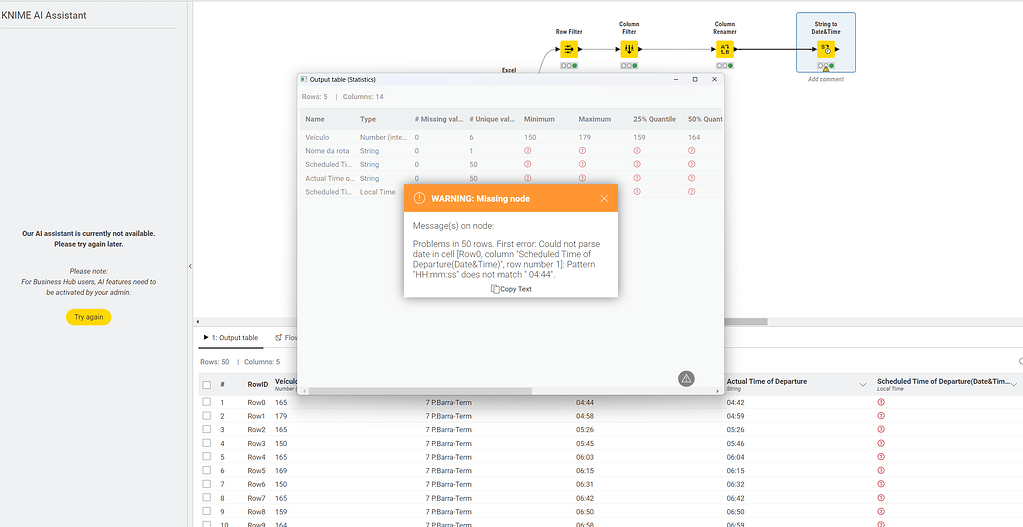Click the 06:32 actual departure cell
Viewport: 1023px width, 527px height.
click(x=735, y=485)
